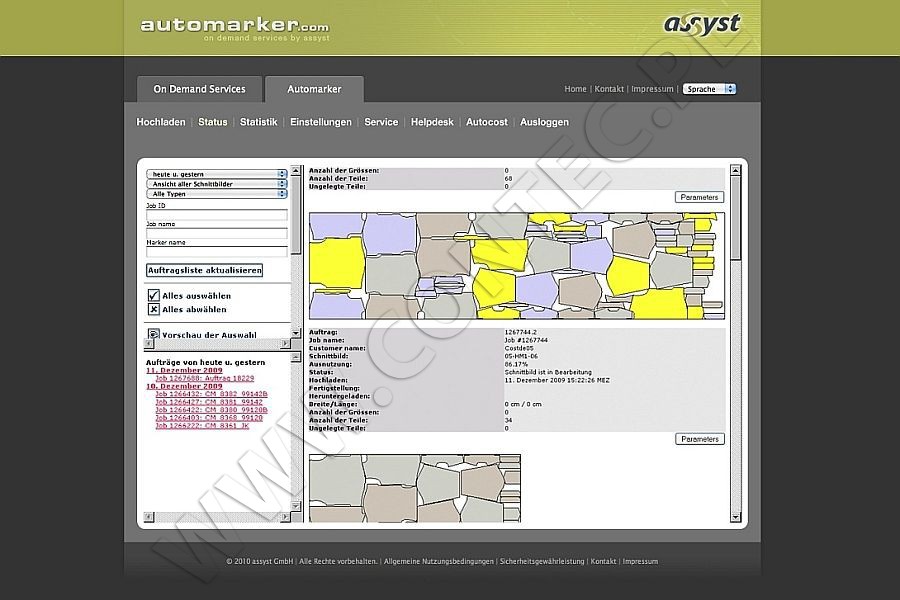This screenshot has width=900, height=600.
Task: Open the Helpdesk menu item
Action: (x=432, y=122)
